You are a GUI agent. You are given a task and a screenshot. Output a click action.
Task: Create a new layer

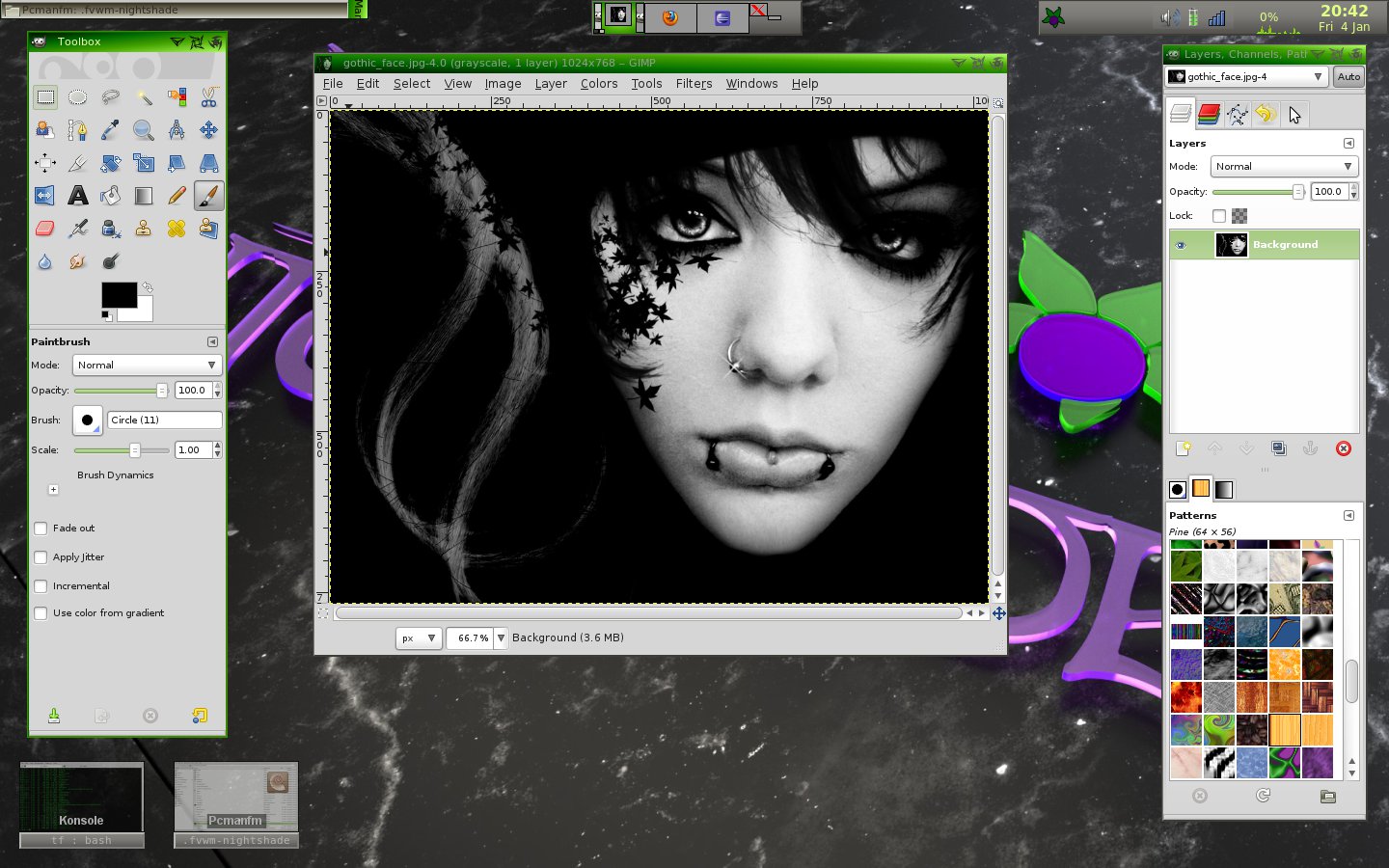(x=1183, y=448)
